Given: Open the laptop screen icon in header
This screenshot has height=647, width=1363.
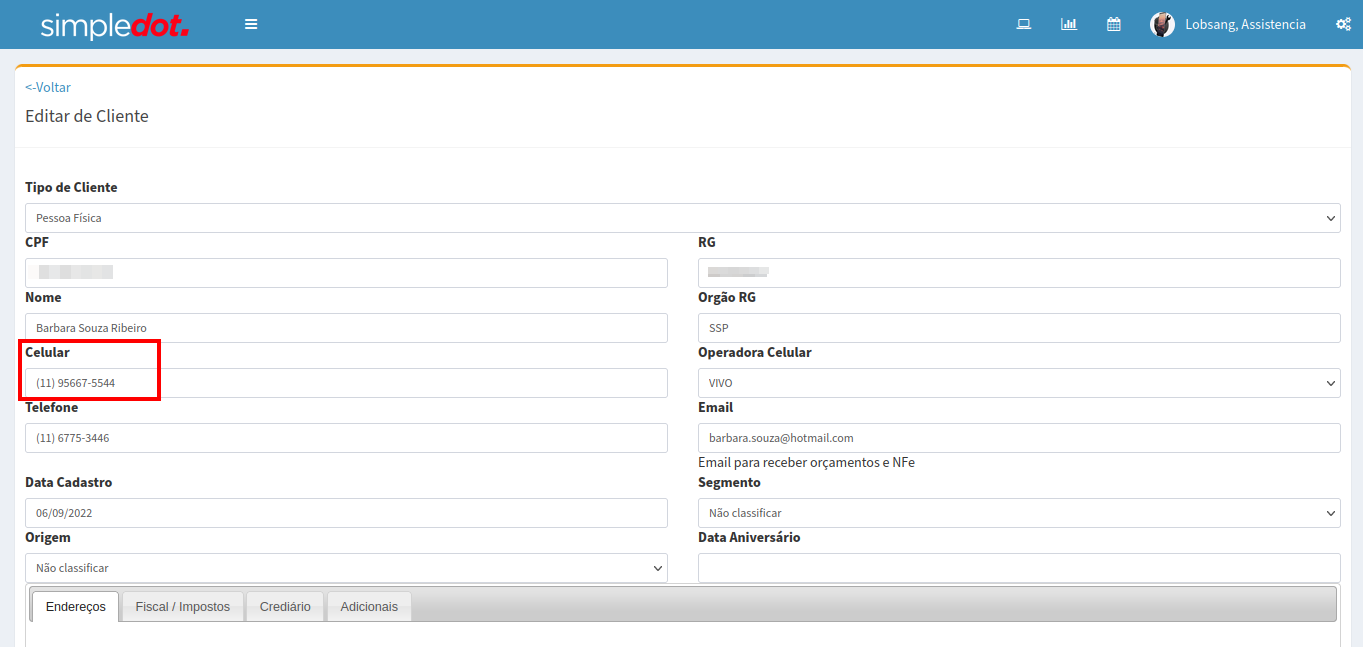Looking at the screenshot, I should point(1023,24).
